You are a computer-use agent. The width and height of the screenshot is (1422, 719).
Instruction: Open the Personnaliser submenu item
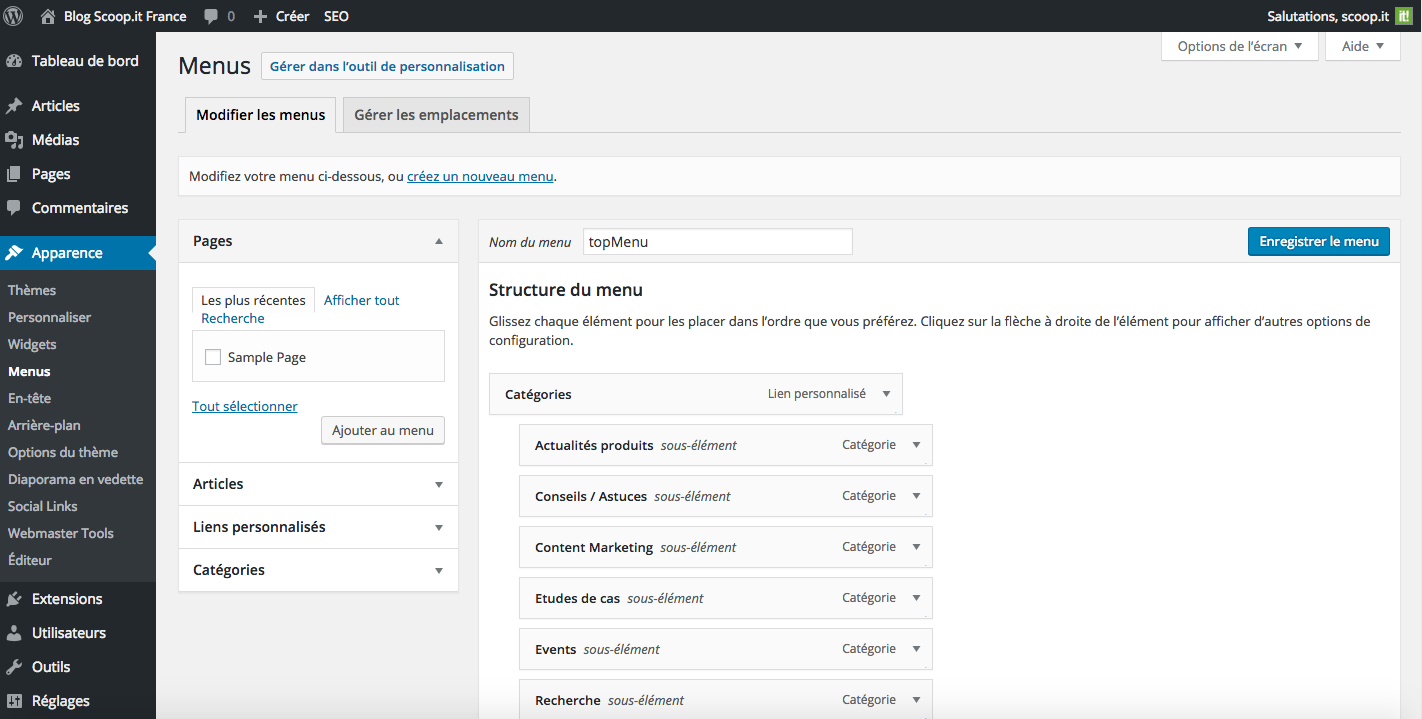pyautogui.click(x=50, y=317)
